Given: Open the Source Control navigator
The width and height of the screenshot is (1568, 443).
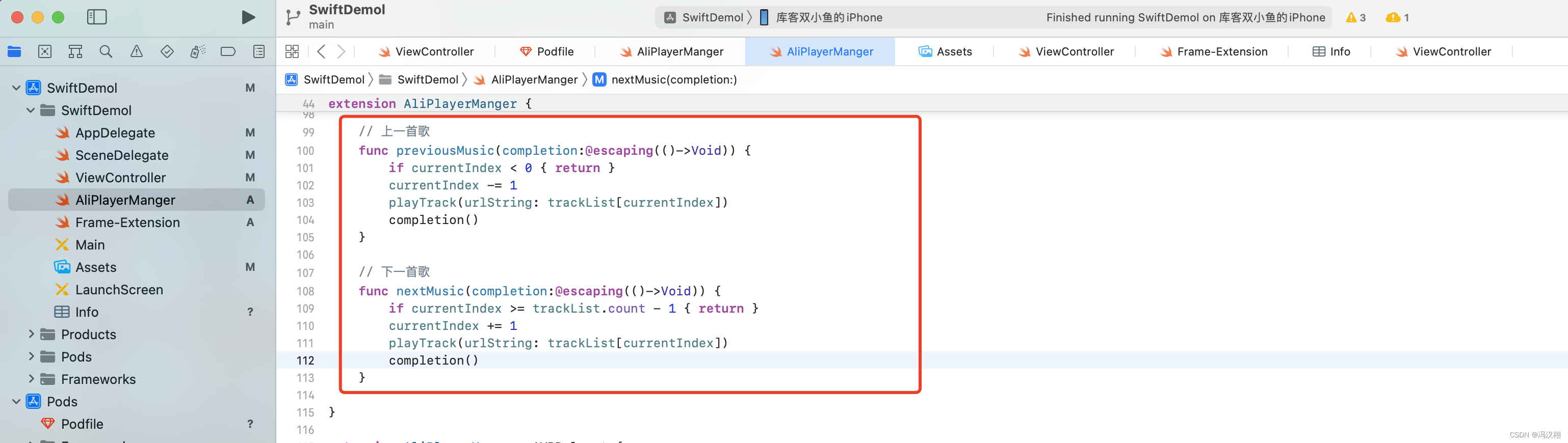Looking at the screenshot, I should 45,51.
